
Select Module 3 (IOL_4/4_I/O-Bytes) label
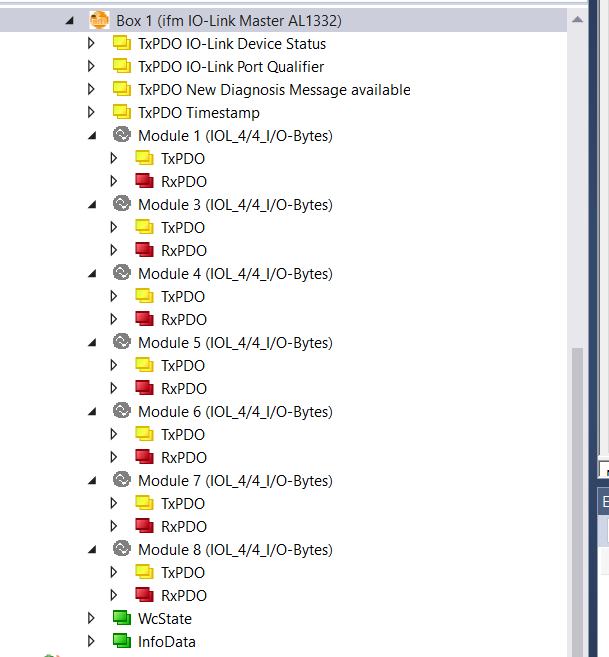click(236, 205)
